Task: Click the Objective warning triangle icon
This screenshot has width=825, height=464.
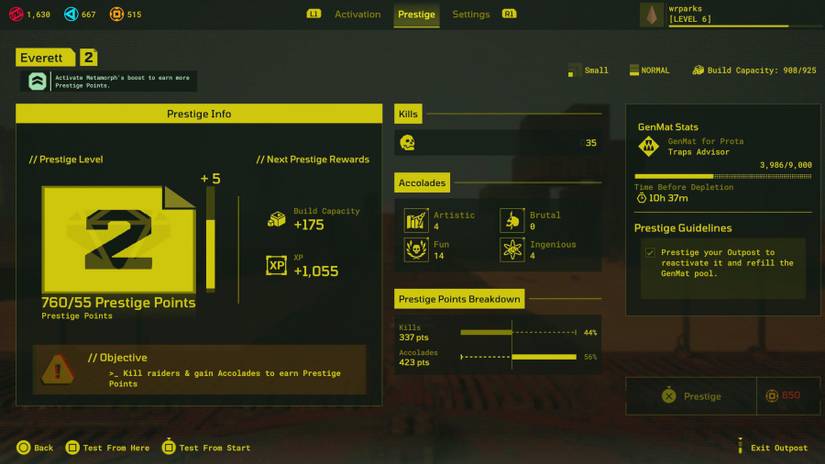Action: pyautogui.click(x=58, y=370)
